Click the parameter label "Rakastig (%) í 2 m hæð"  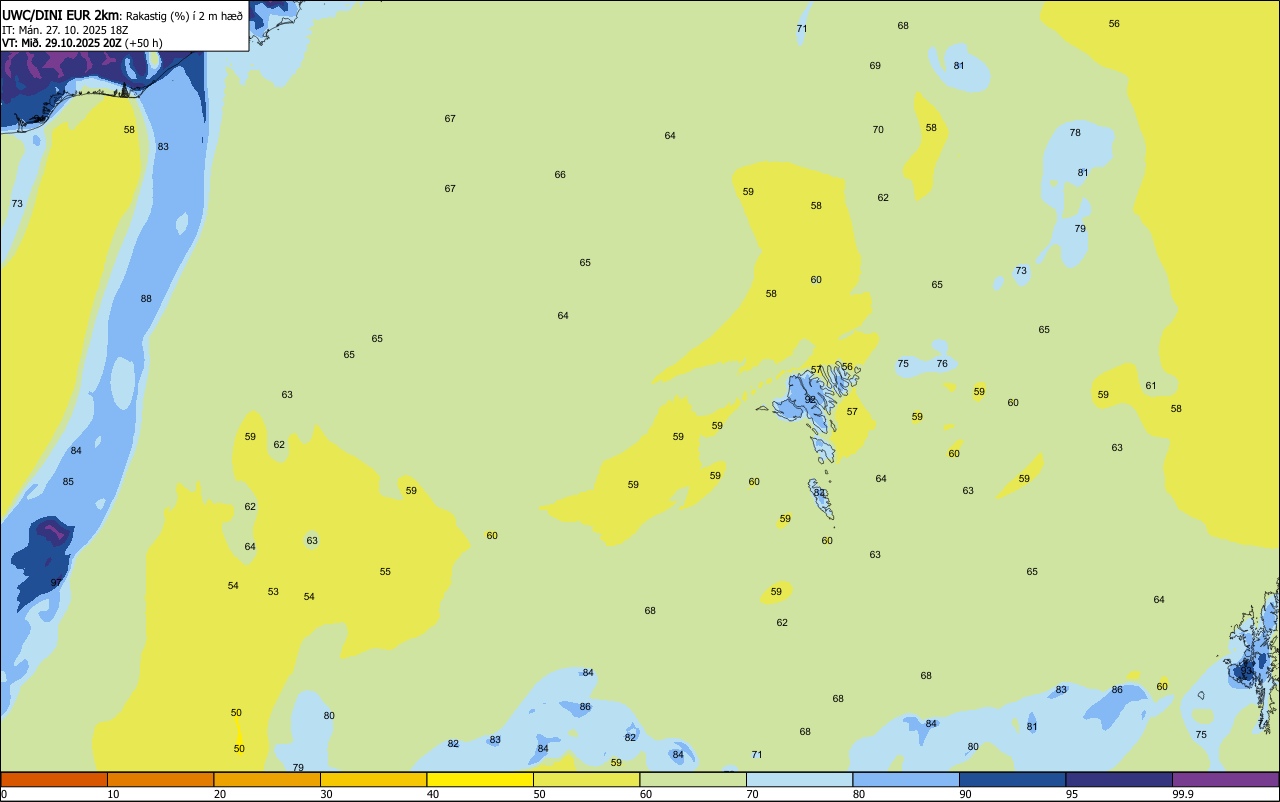[184, 16]
